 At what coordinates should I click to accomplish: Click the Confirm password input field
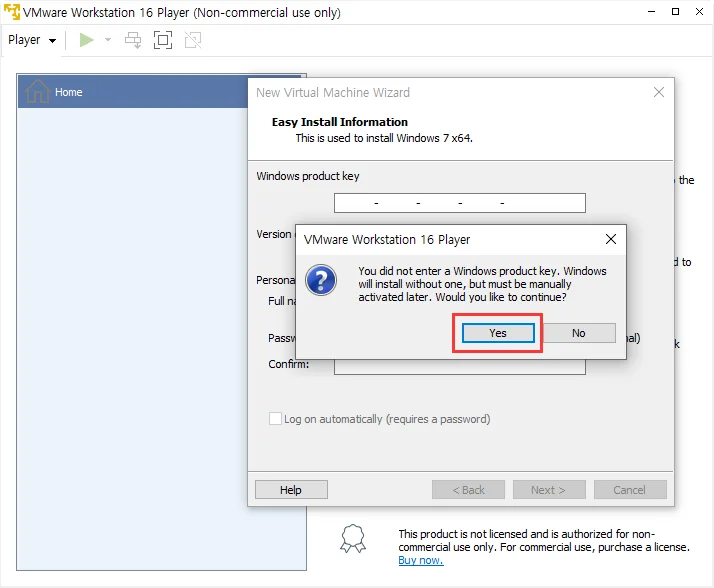[459, 367]
